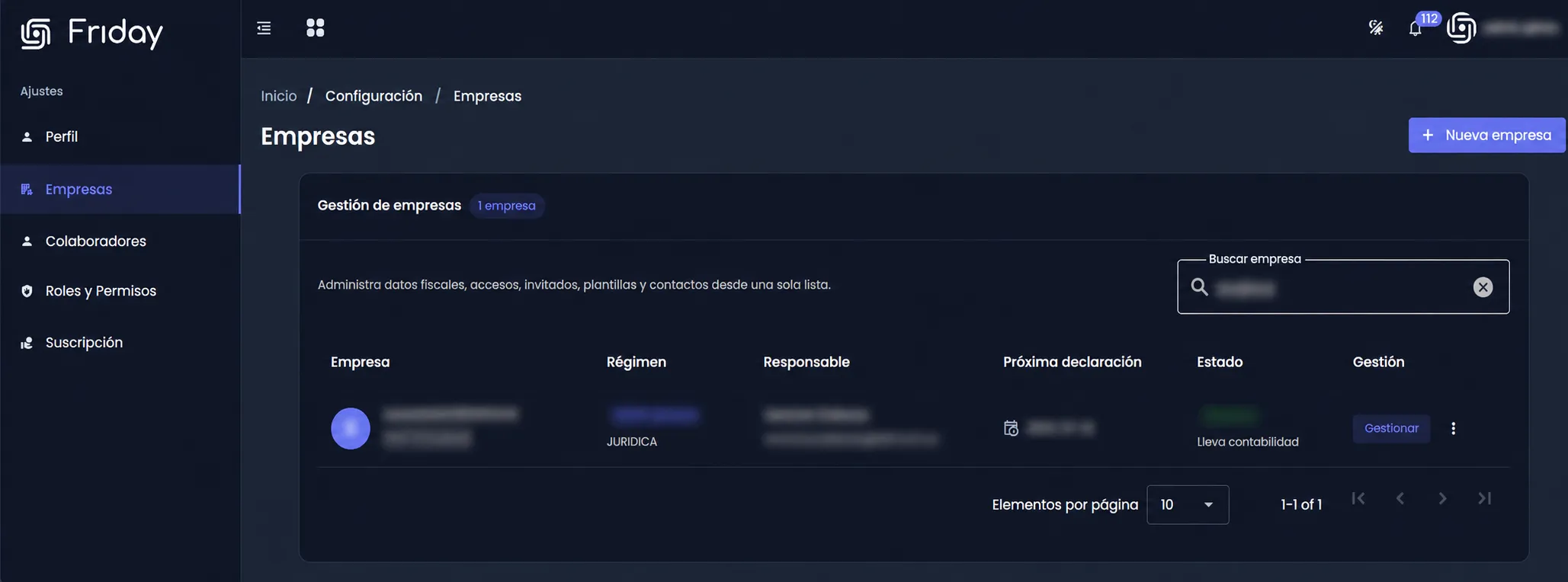Click the Suscripción icon

pyautogui.click(x=27, y=343)
